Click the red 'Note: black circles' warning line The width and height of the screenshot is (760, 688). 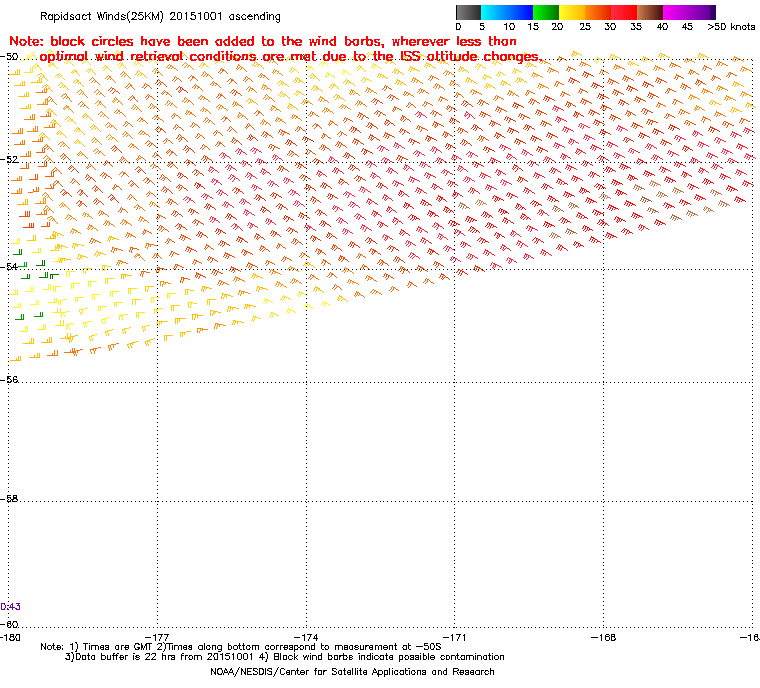point(263,41)
